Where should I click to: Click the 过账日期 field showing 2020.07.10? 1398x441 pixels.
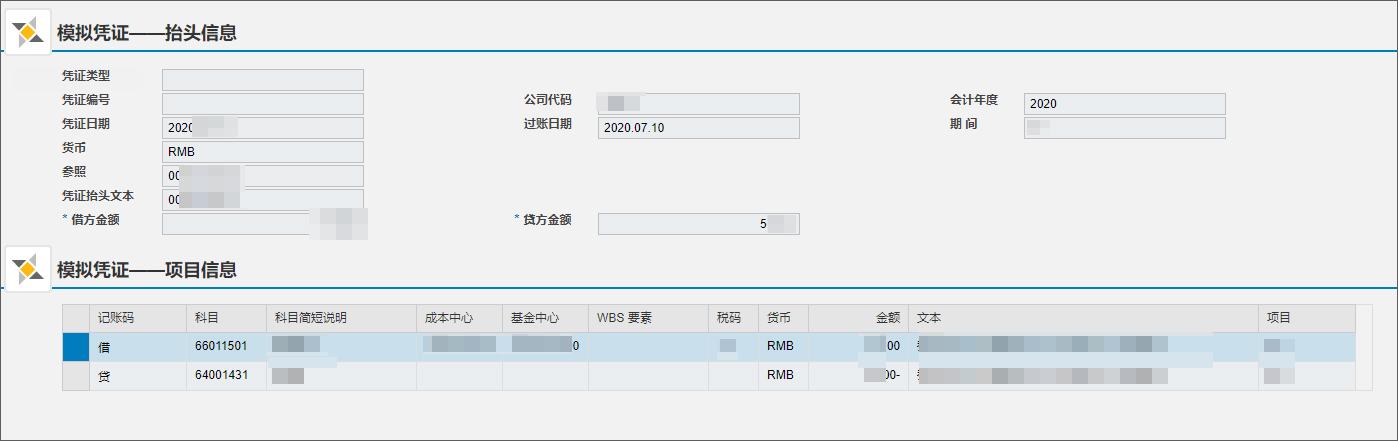[698, 128]
